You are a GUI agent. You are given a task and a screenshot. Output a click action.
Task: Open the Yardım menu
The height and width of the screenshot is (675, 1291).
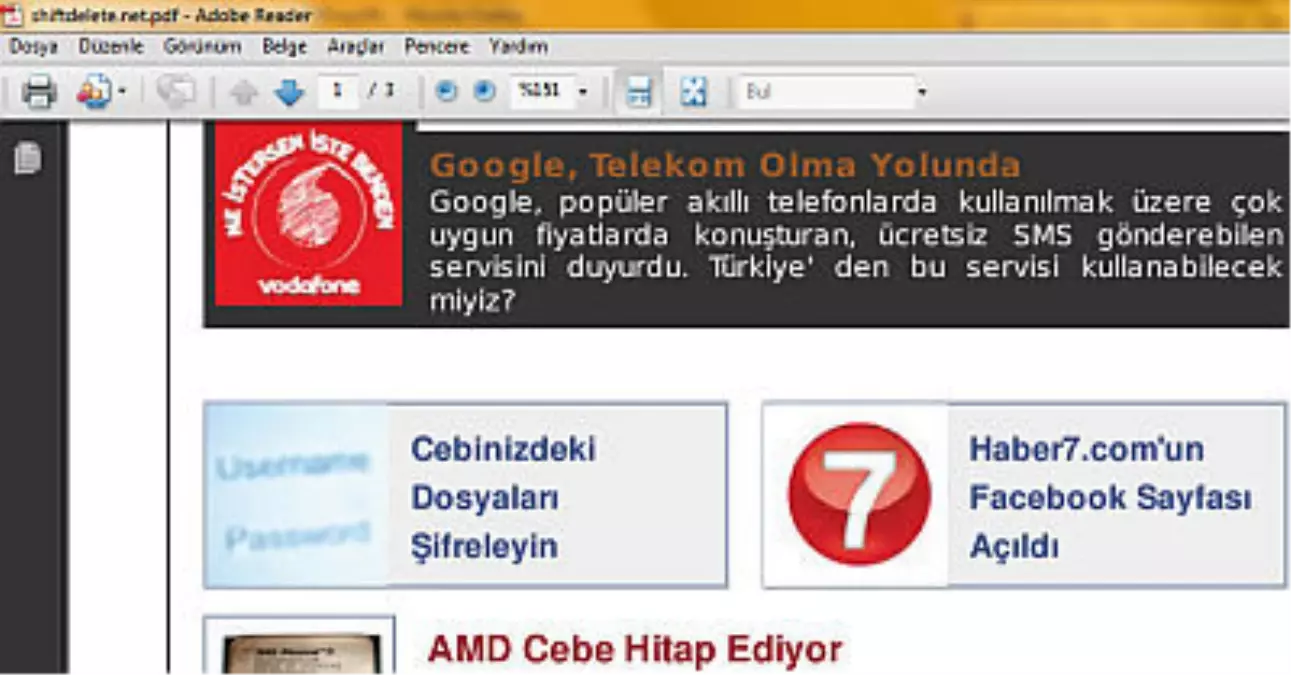pos(518,47)
